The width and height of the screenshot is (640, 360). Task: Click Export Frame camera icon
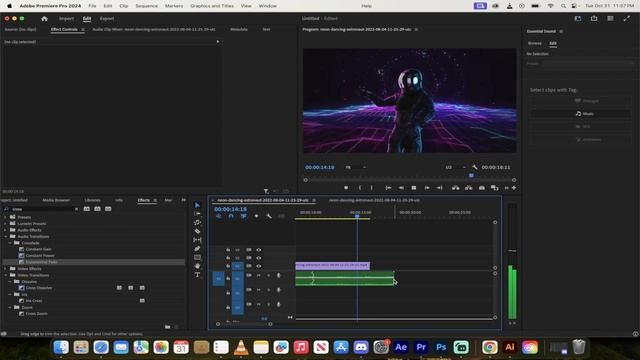point(482,188)
